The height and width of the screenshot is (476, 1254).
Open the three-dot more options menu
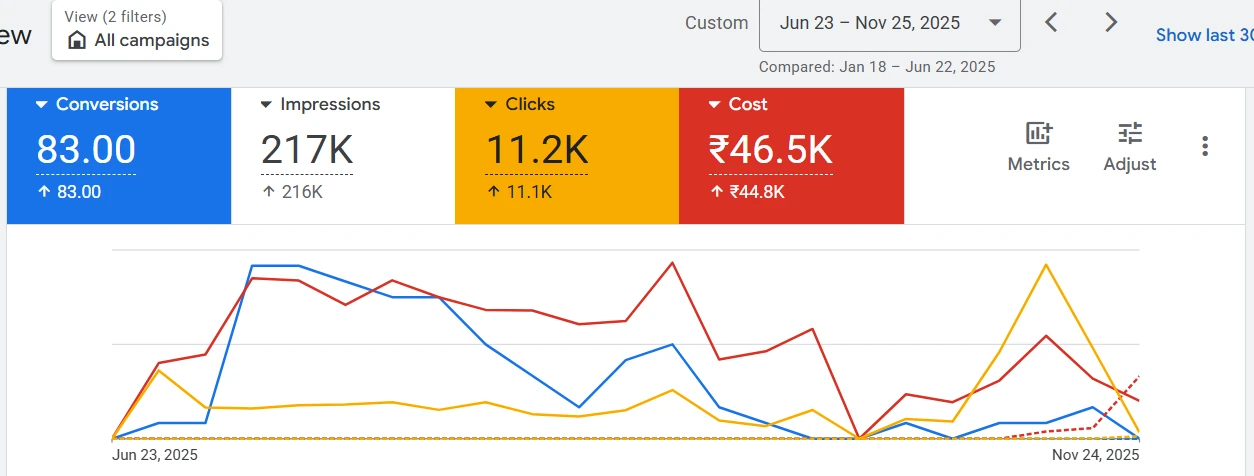[1205, 146]
